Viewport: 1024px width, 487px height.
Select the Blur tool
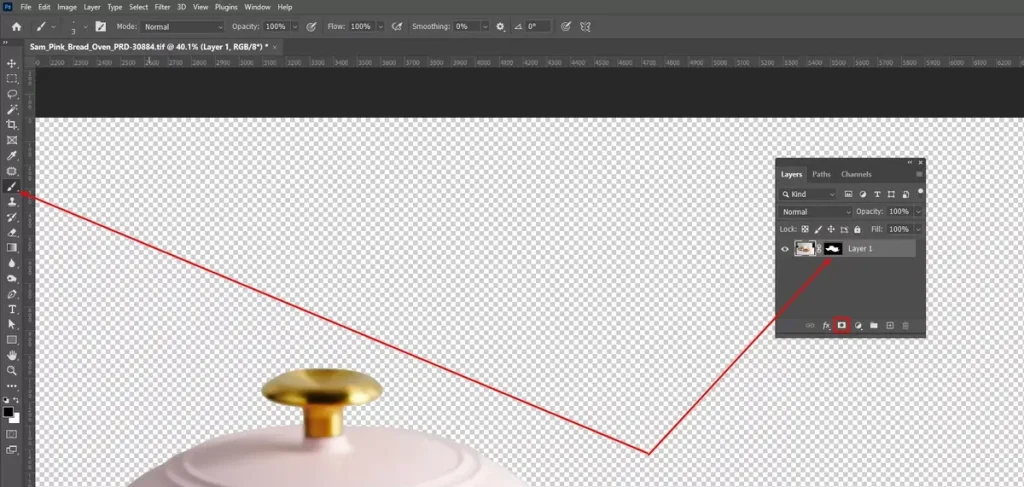[x=12, y=263]
